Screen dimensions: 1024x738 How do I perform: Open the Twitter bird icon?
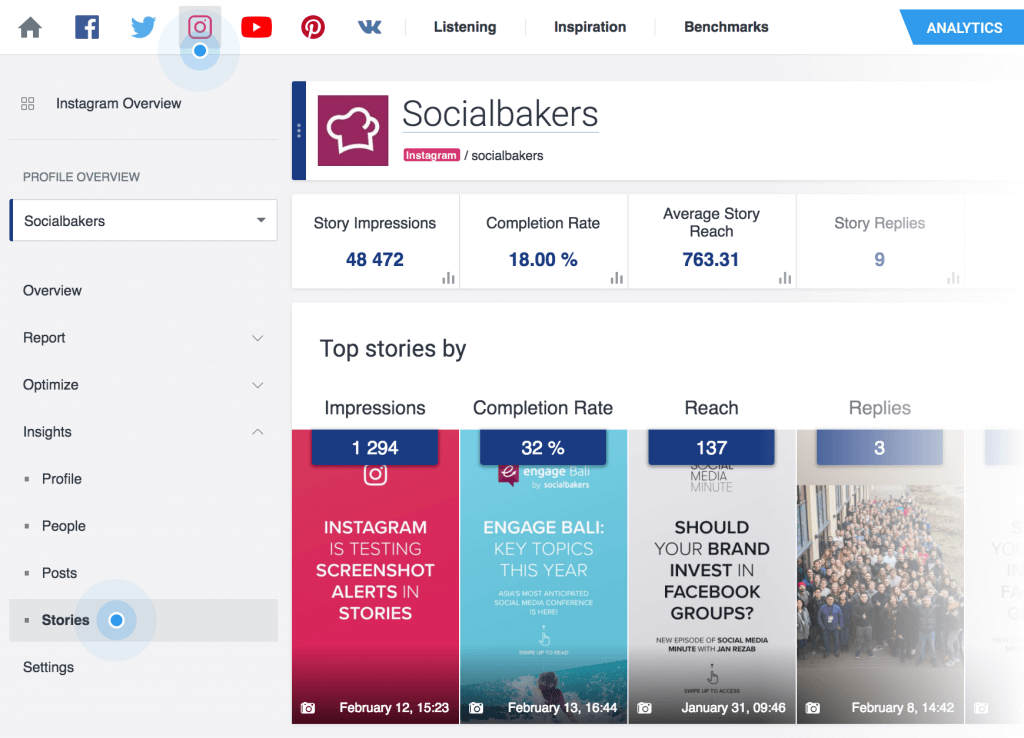[x=143, y=27]
